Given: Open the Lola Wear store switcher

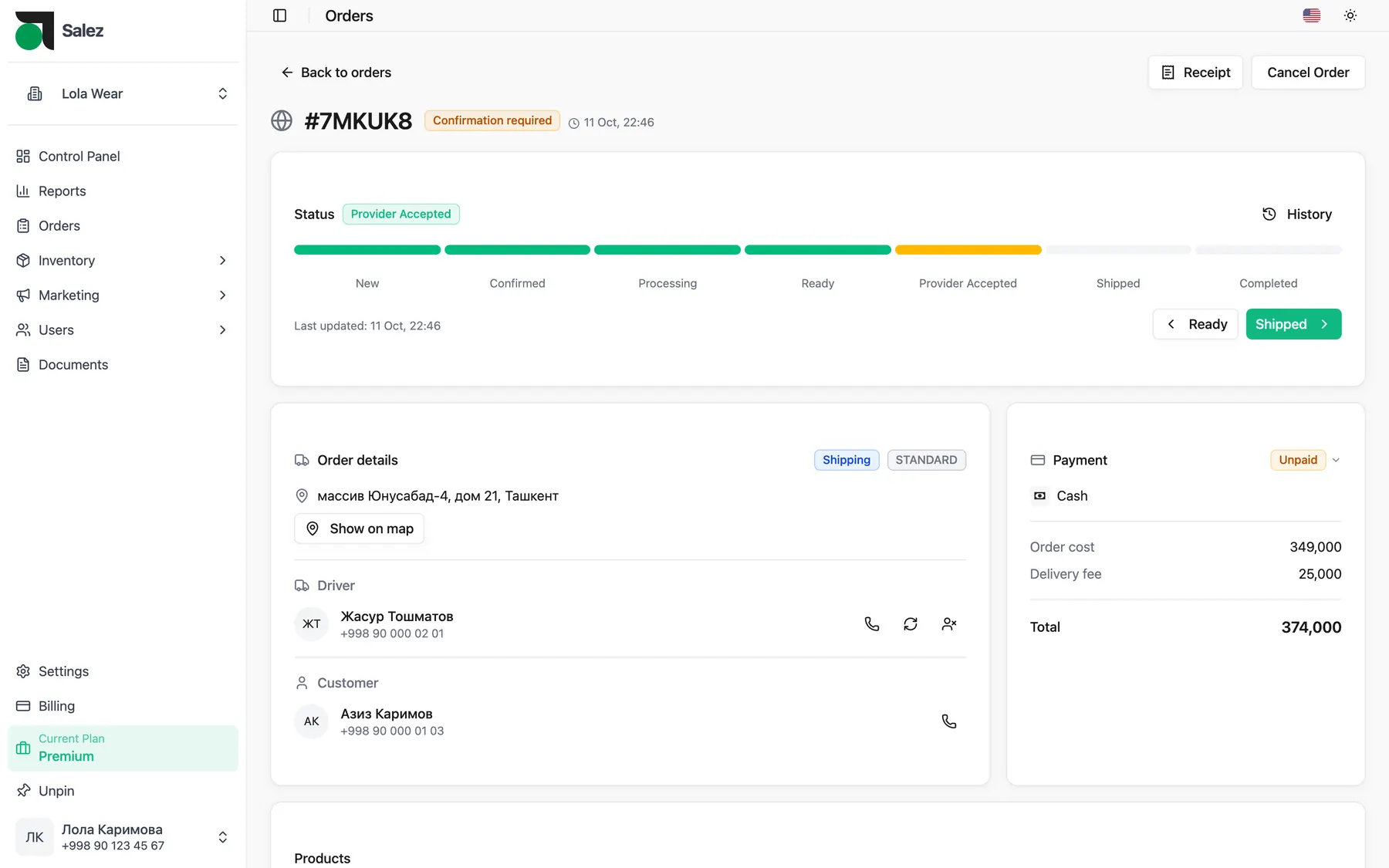Looking at the screenshot, I should [x=123, y=93].
